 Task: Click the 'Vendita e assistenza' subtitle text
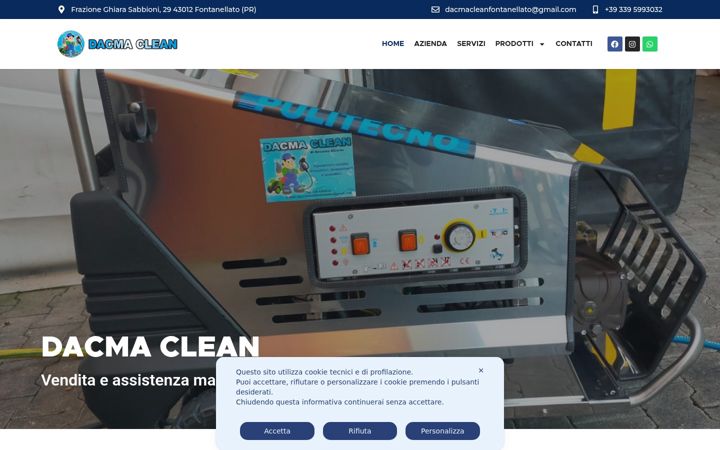pos(128,380)
